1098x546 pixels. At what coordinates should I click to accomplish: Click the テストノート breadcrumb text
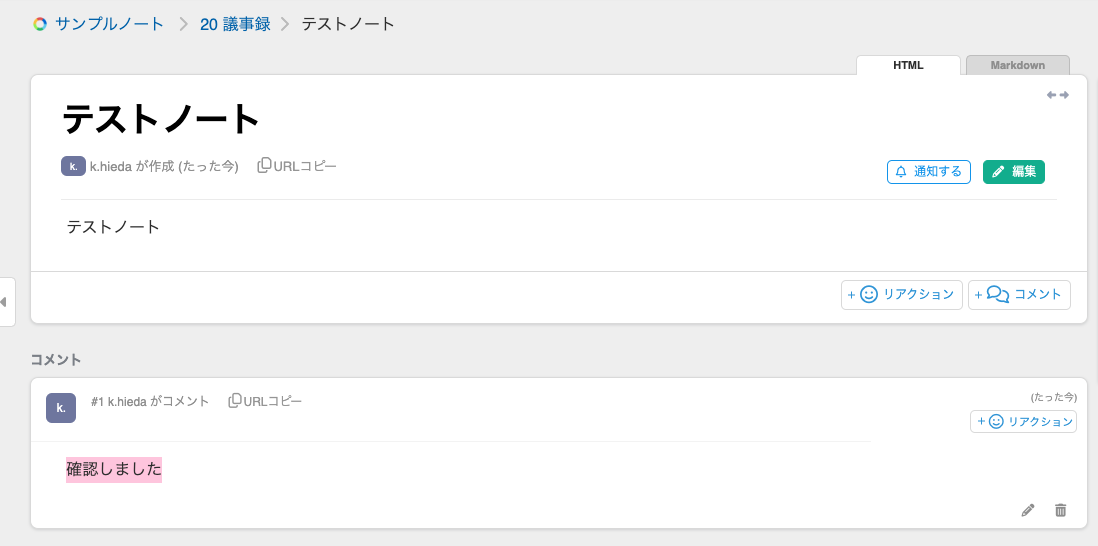[348, 24]
